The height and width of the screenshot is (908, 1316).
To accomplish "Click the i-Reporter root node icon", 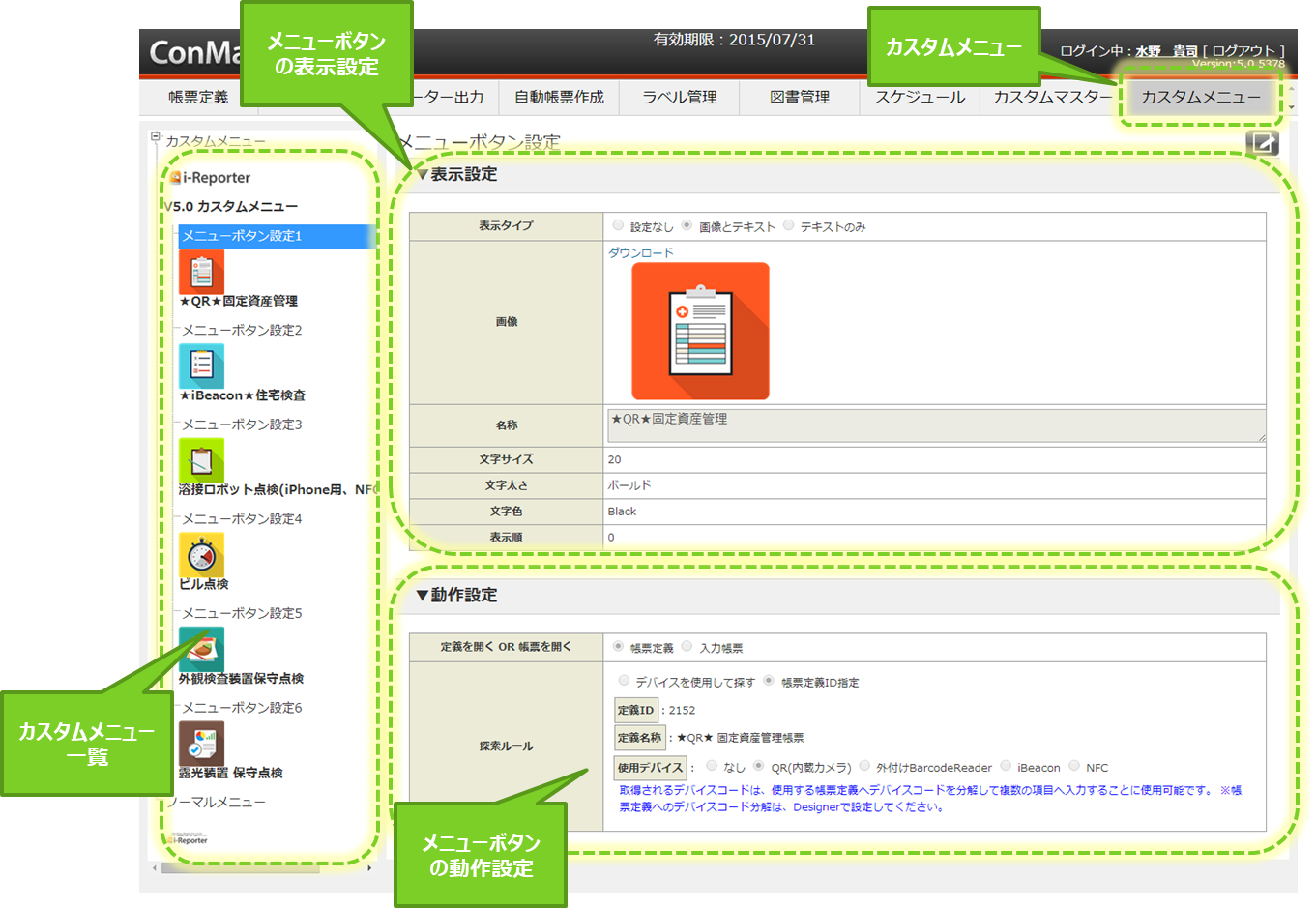I will pyautogui.click(x=175, y=178).
